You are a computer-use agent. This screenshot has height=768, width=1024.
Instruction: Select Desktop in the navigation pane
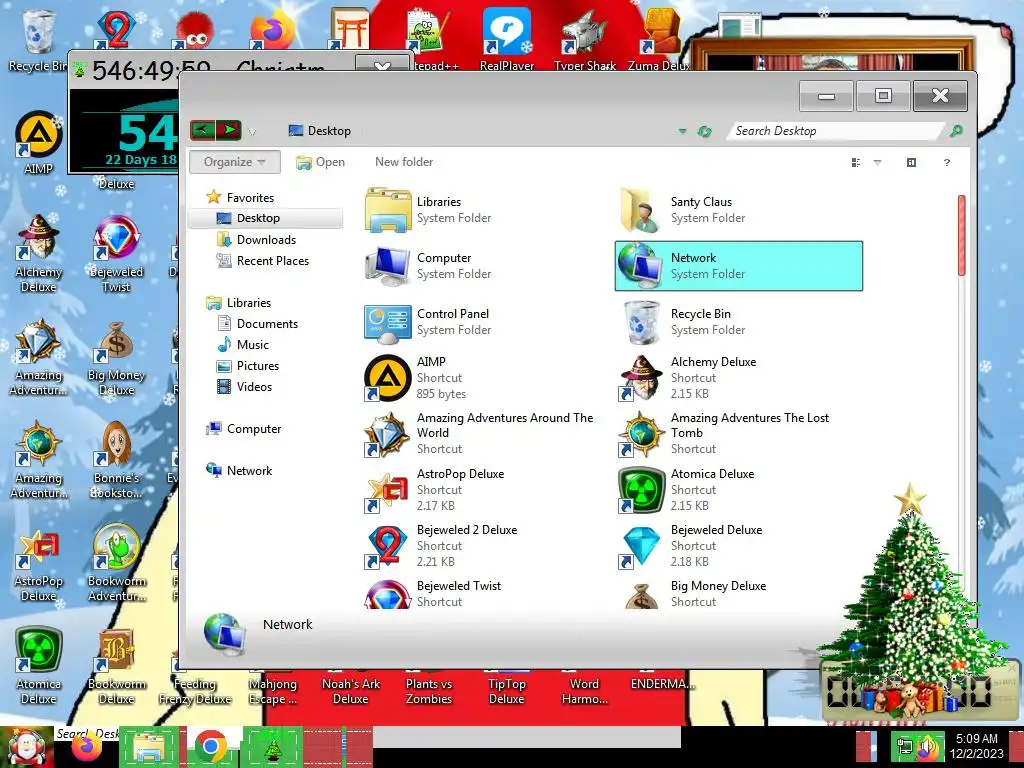pos(264,218)
